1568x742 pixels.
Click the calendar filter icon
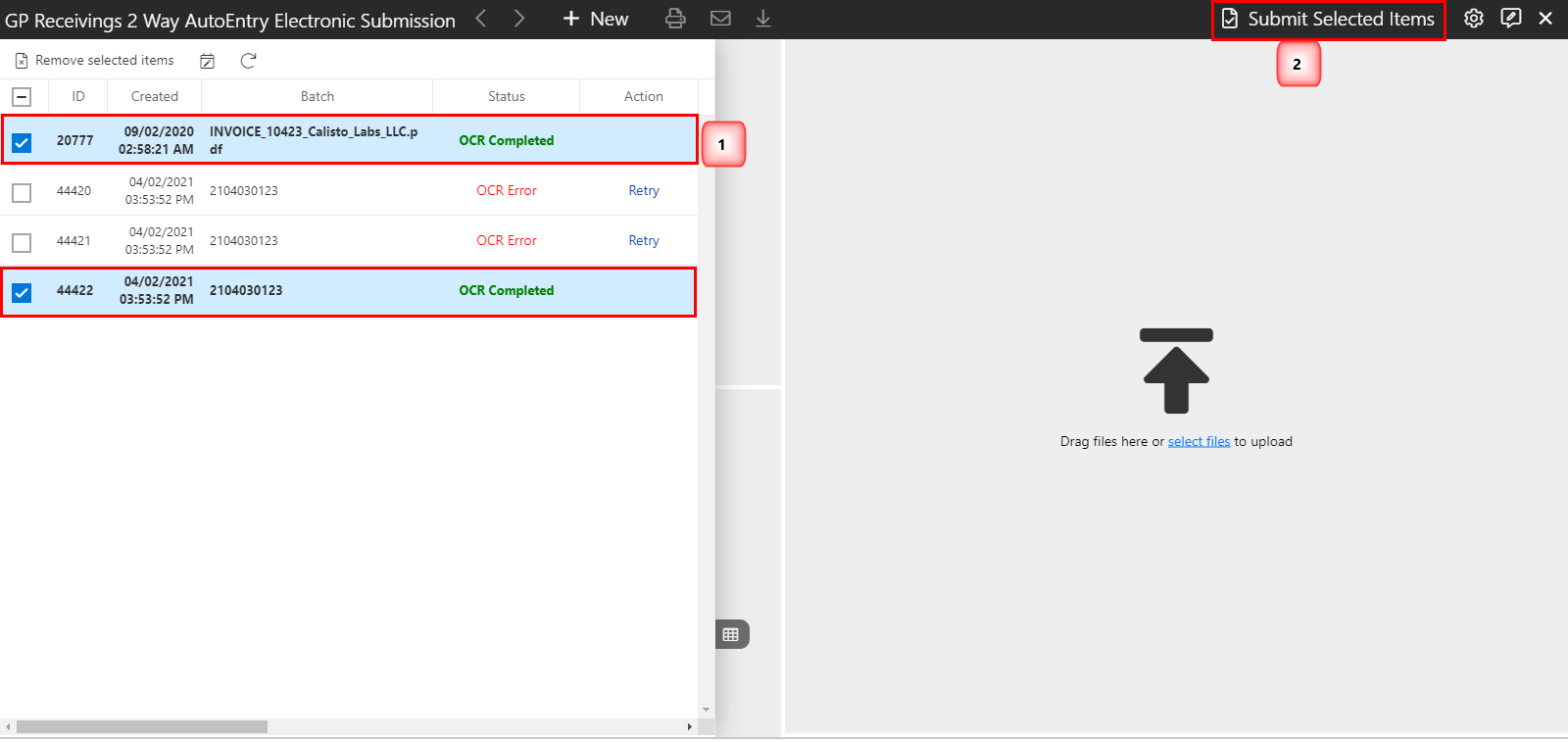(208, 61)
